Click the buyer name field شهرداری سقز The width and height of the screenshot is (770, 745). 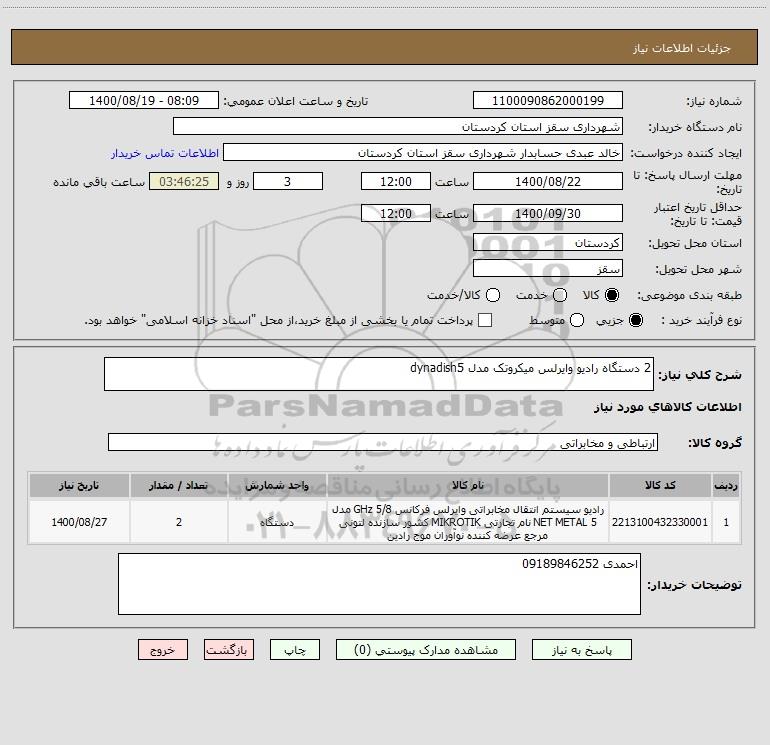click(x=398, y=127)
